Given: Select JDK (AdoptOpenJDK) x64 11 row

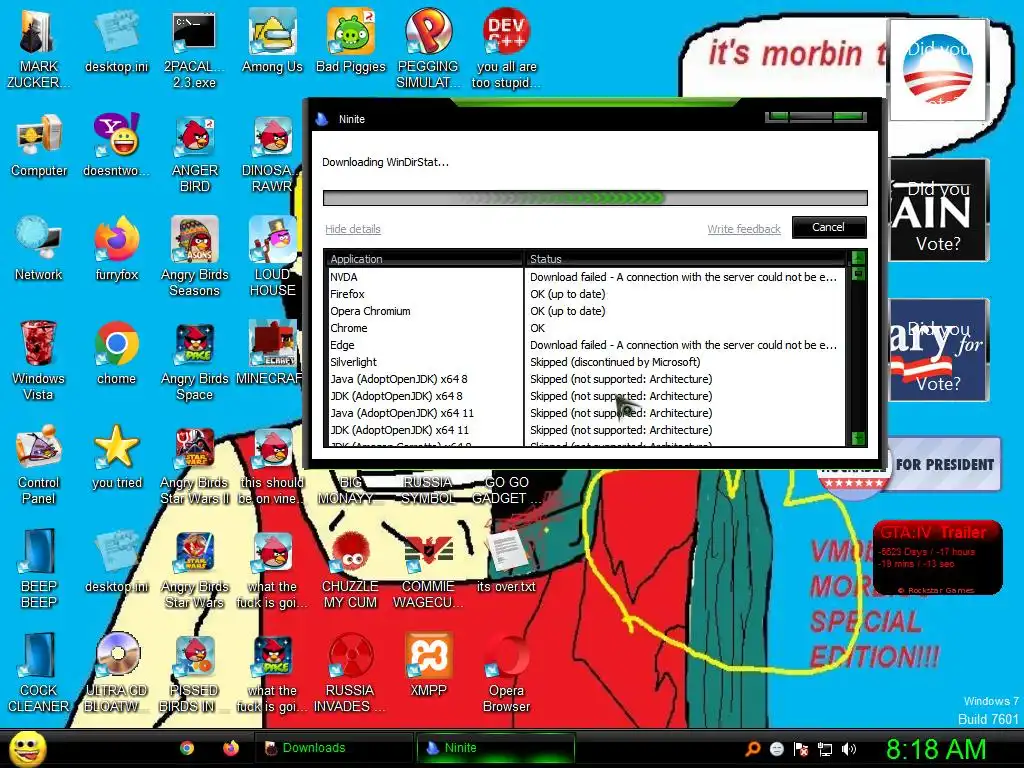Looking at the screenshot, I should tap(584, 430).
